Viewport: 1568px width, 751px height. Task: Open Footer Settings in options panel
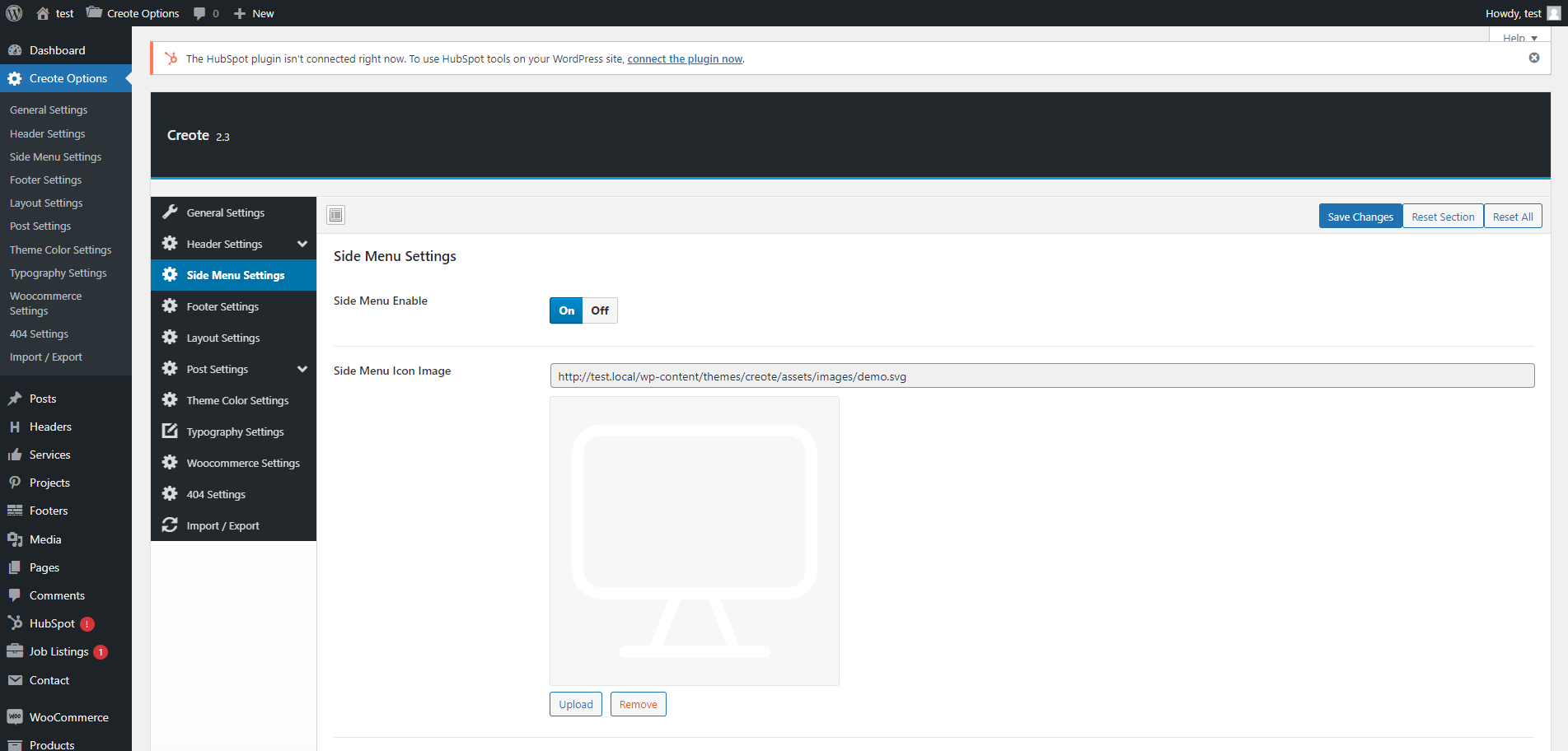coord(222,306)
